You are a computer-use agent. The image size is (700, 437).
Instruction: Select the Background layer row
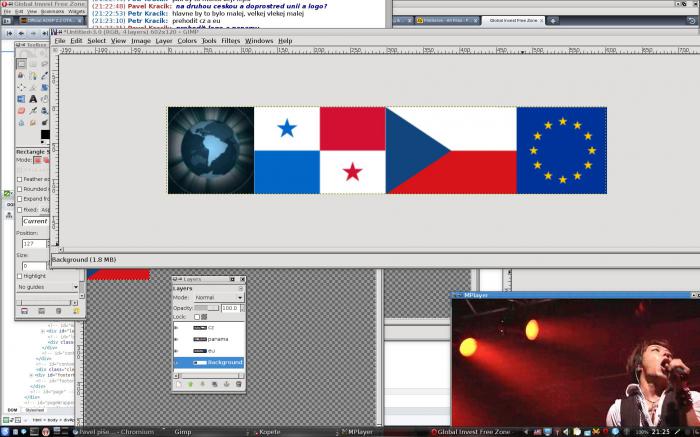[x=208, y=362]
